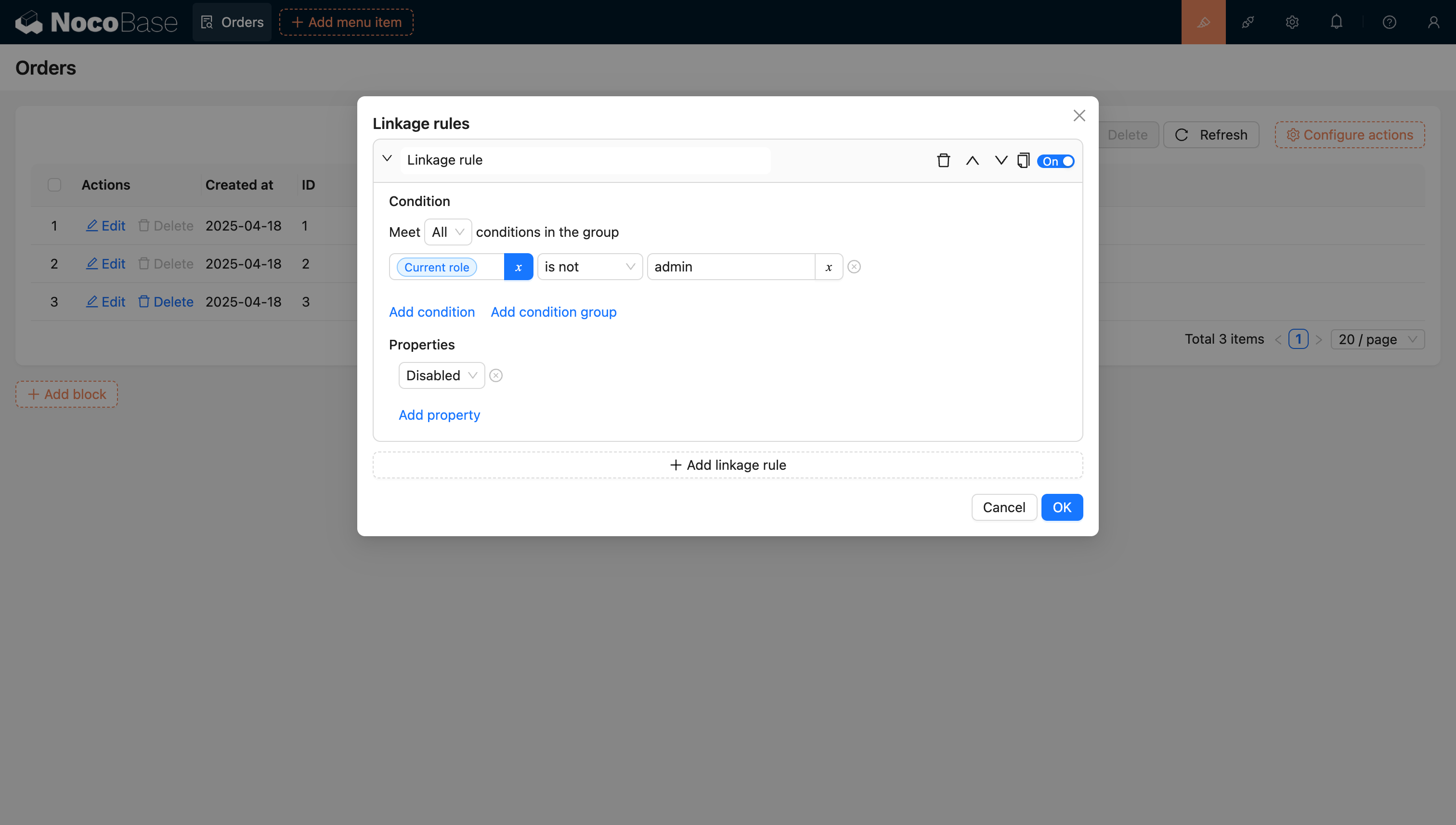This screenshot has height=825, width=1456.
Task: Open the 'is not' operator dropdown
Action: coord(589,267)
